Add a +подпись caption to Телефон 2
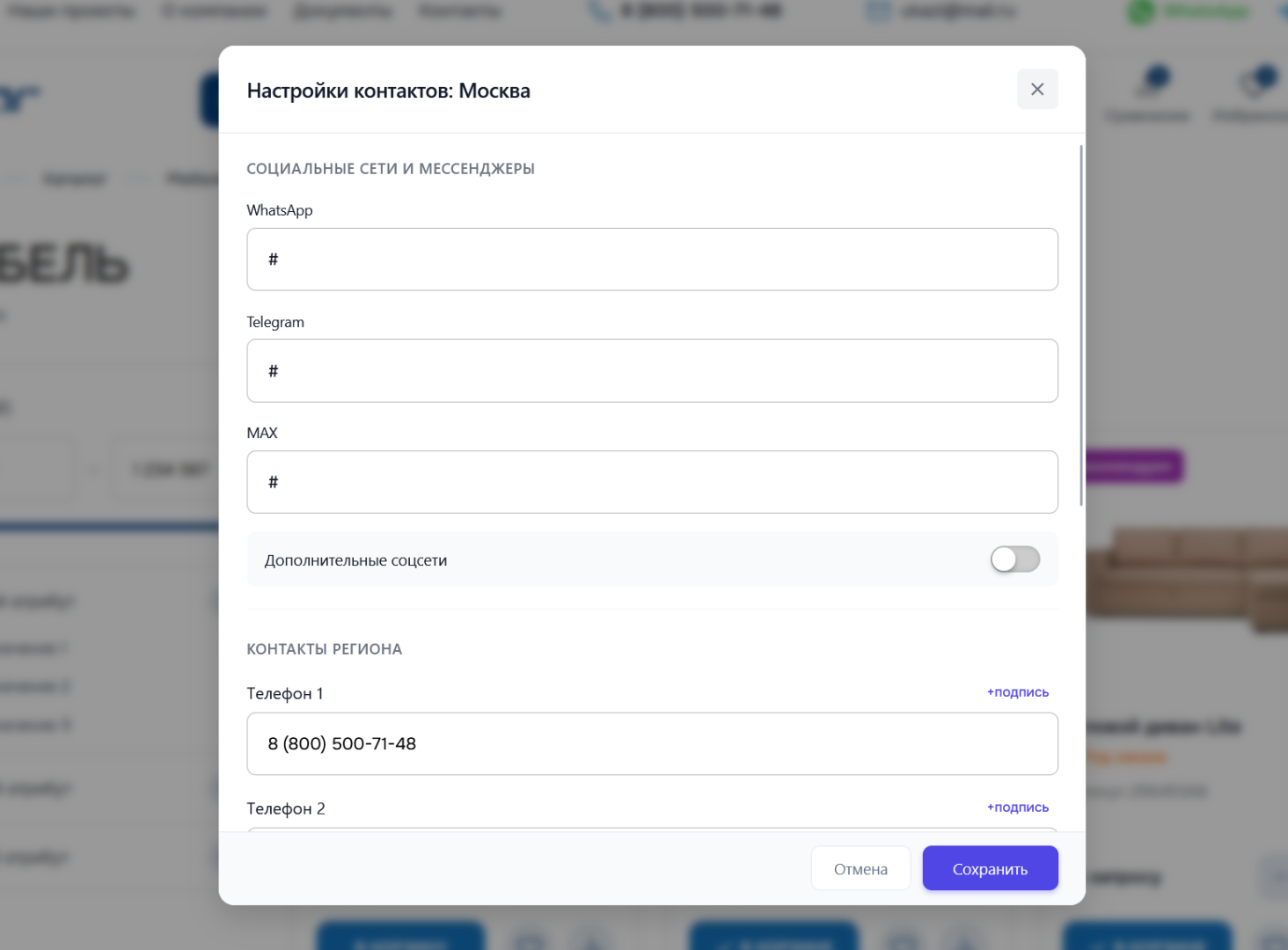The height and width of the screenshot is (950, 1288). (1017, 807)
